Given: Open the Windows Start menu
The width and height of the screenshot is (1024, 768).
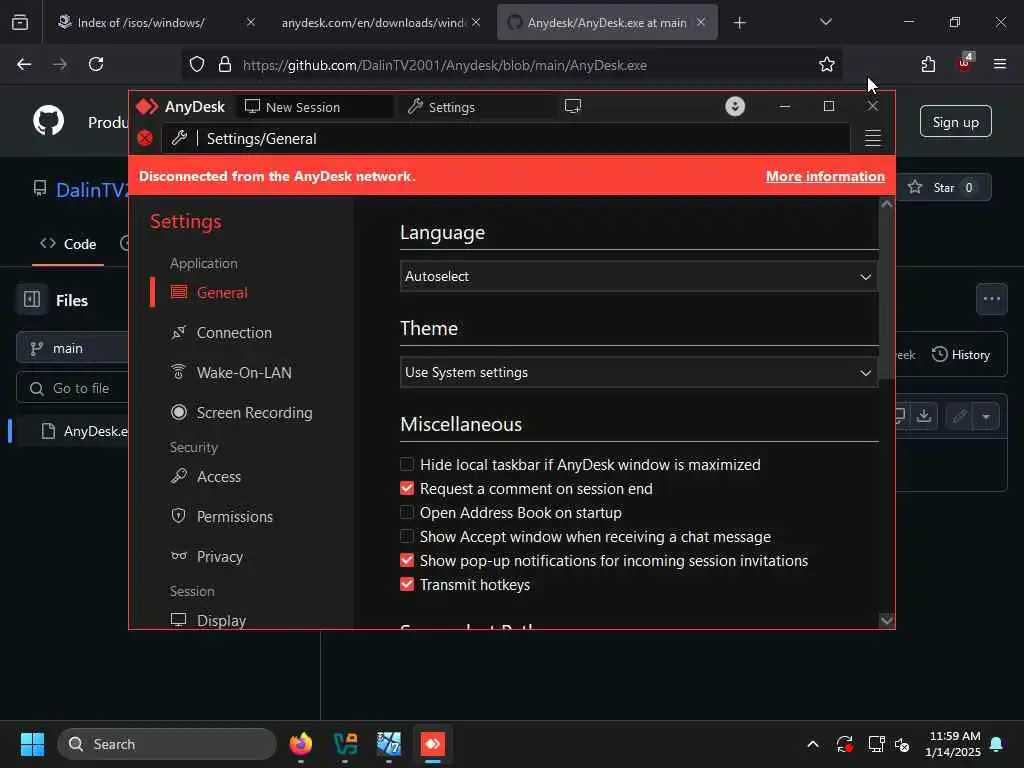Looking at the screenshot, I should point(32,744).
